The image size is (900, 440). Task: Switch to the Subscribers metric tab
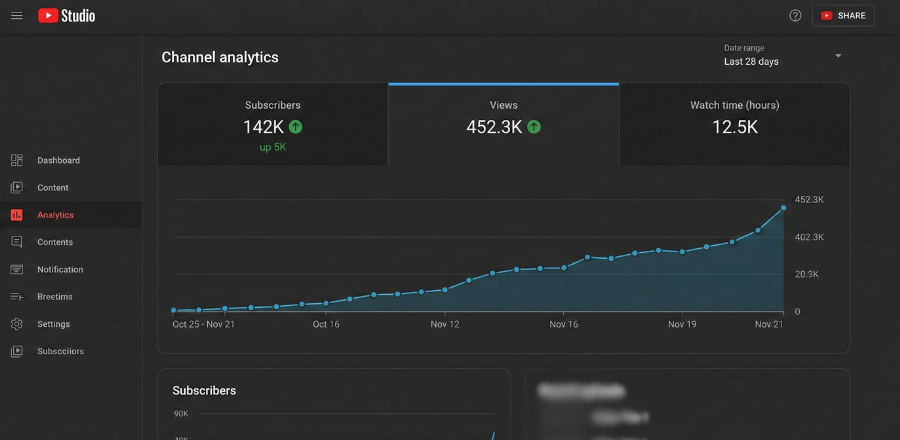272,124
